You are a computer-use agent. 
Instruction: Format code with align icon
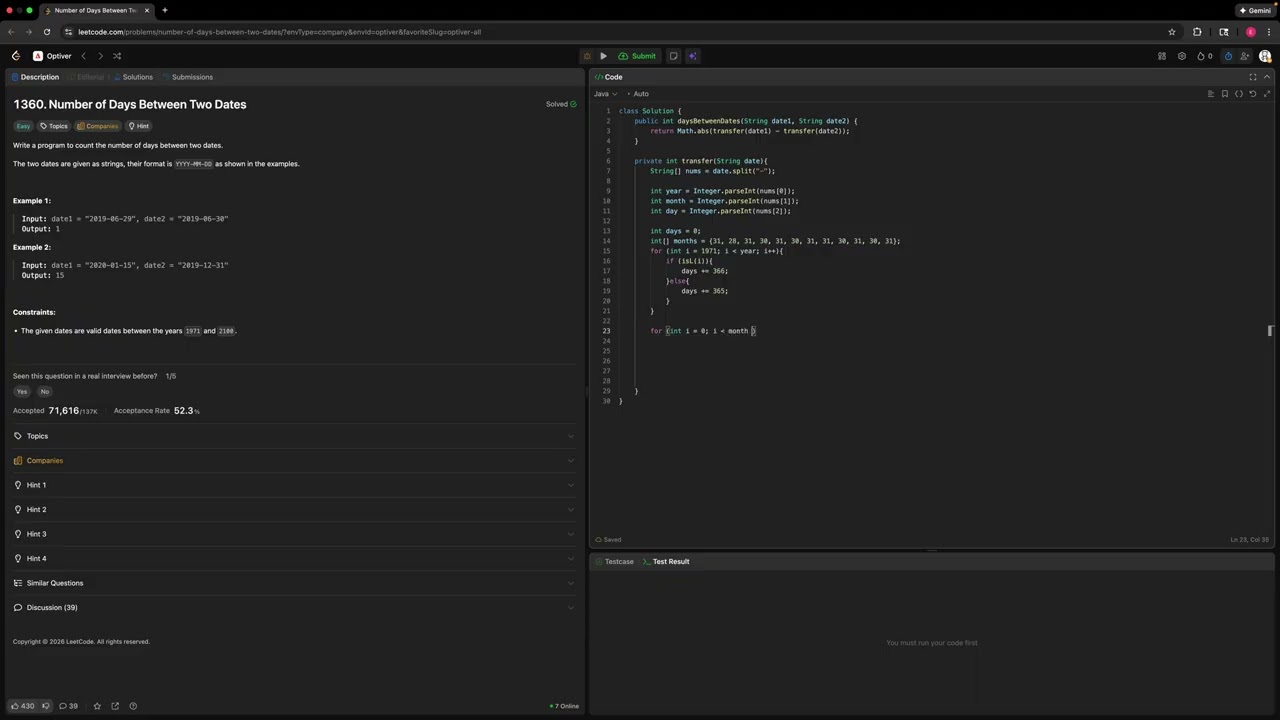pos(1211,94)
